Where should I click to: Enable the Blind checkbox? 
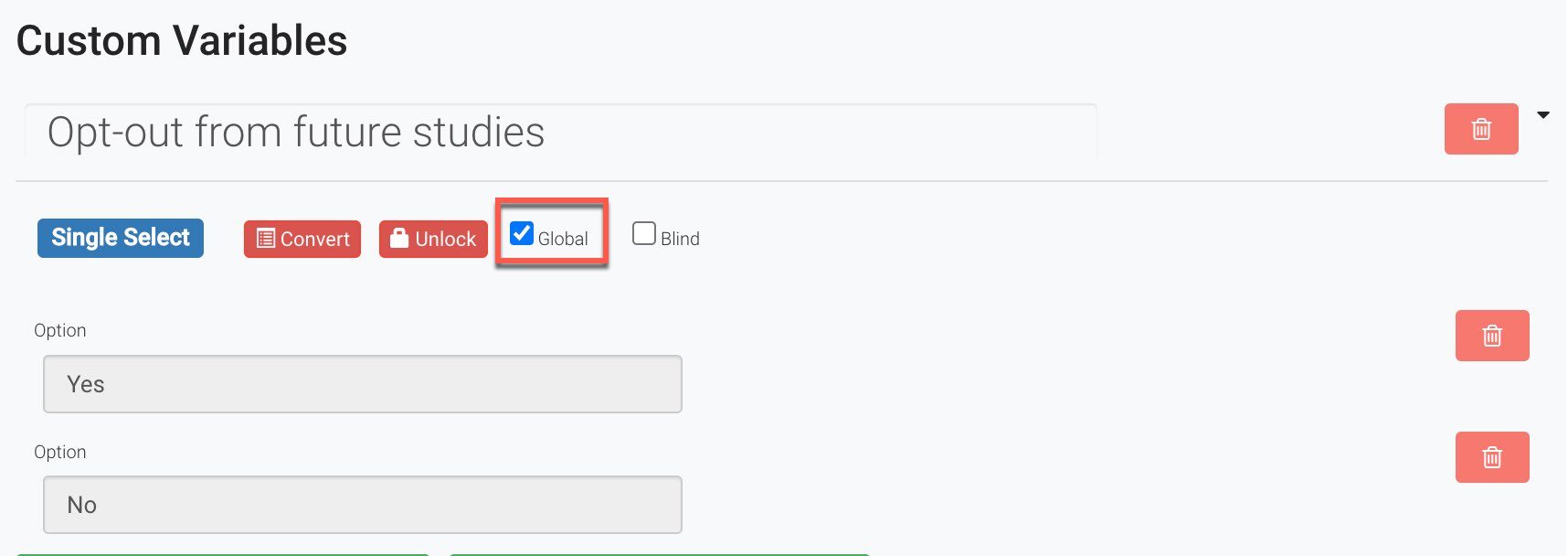[644, 234]
